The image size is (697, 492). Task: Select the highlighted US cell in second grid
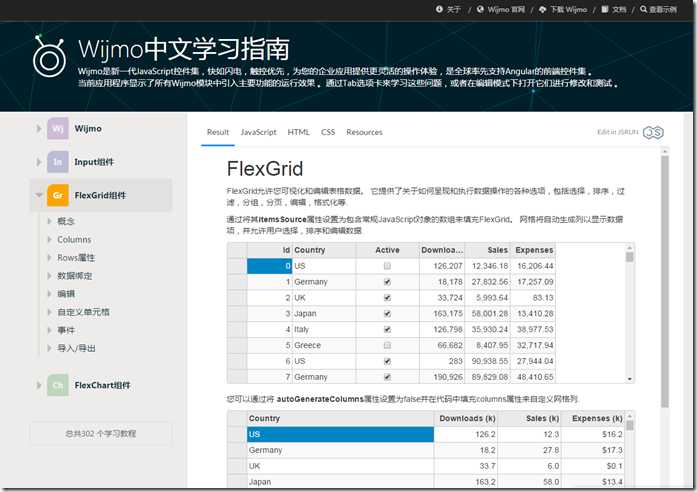pyautogui.click(x=340, y=434)
